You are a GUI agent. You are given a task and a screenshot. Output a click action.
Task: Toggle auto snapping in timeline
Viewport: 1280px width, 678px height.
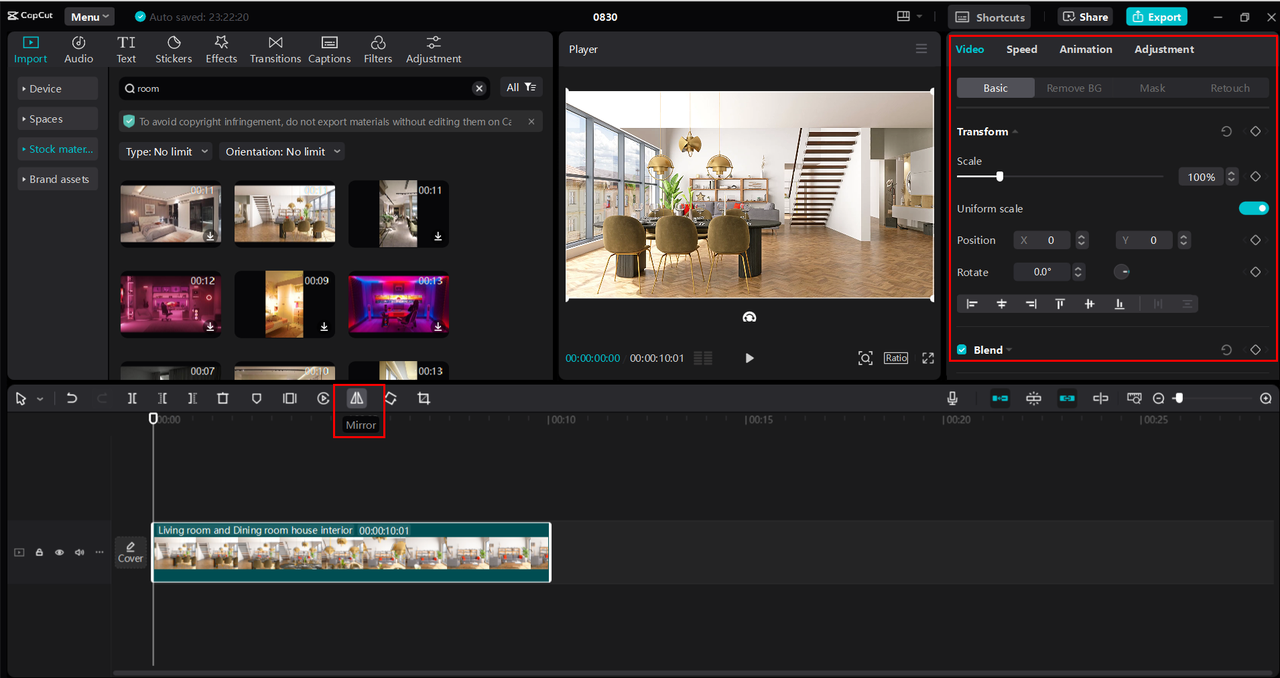tap(1034, 398)
